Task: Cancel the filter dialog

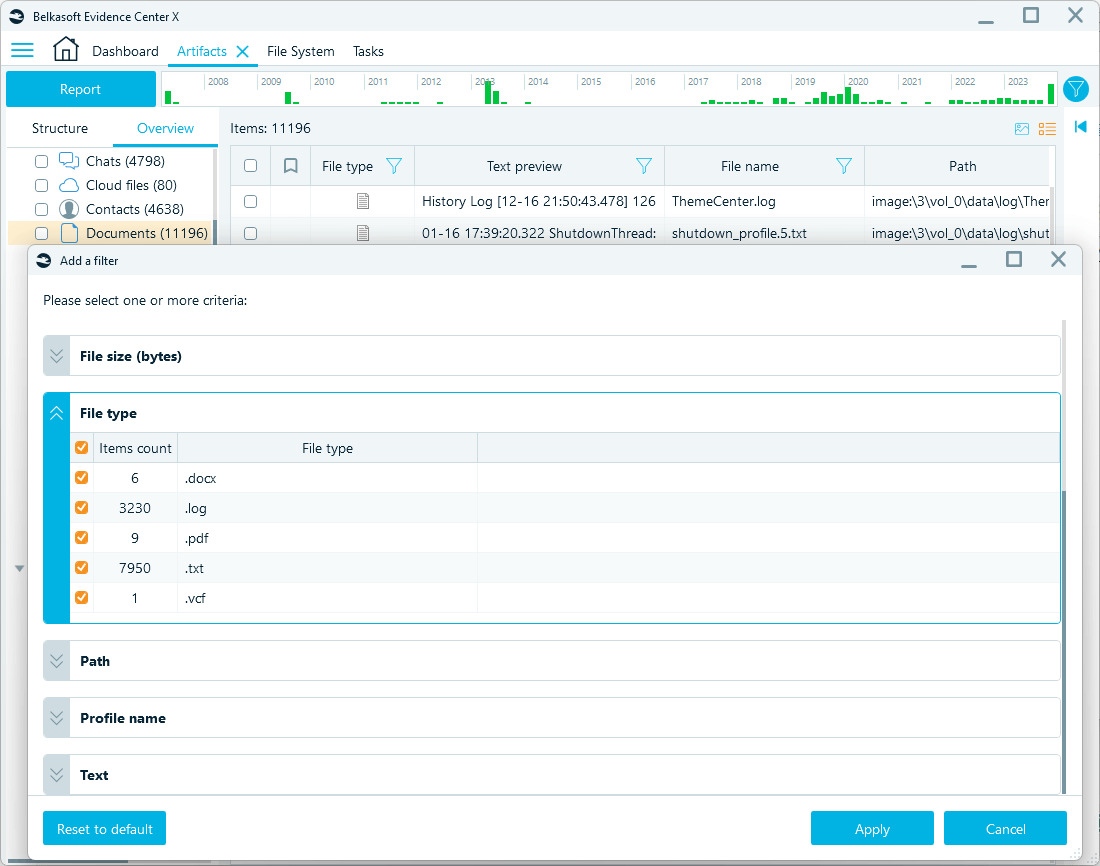Action: 1005,829
